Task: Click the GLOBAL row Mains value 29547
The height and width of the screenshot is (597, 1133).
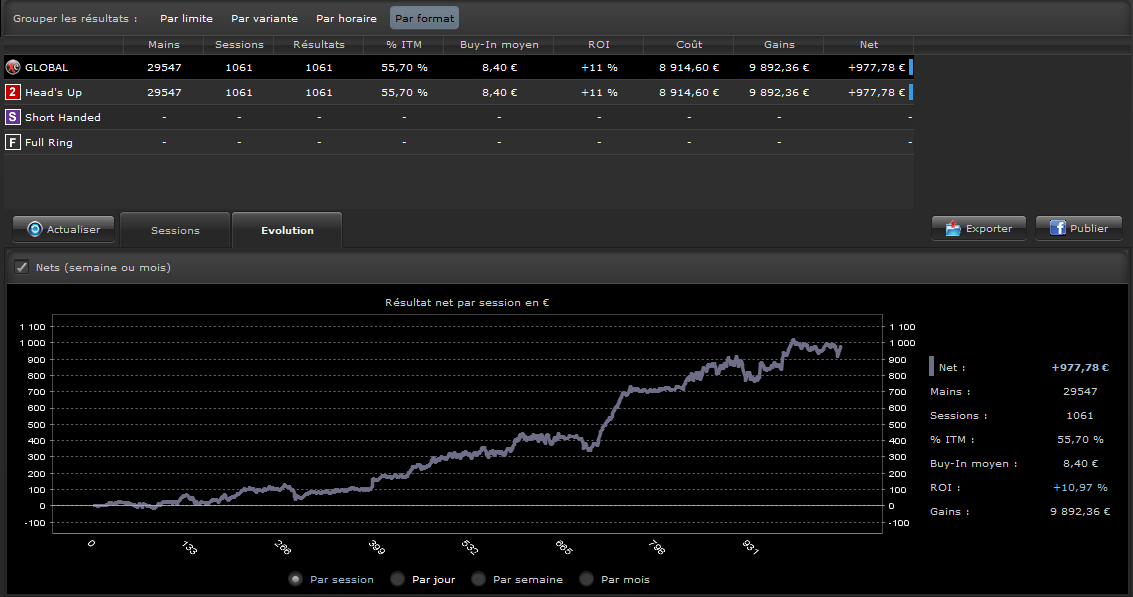Action: (164, 67)
